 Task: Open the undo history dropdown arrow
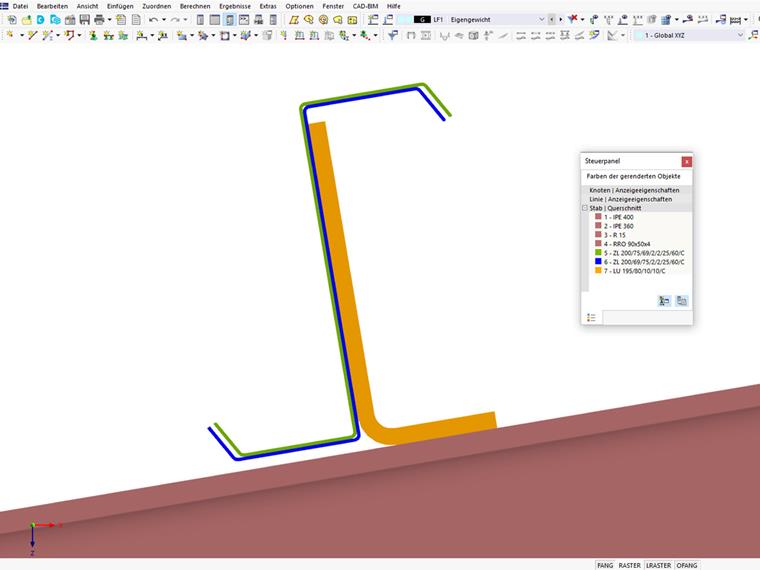tap(164, 20)
